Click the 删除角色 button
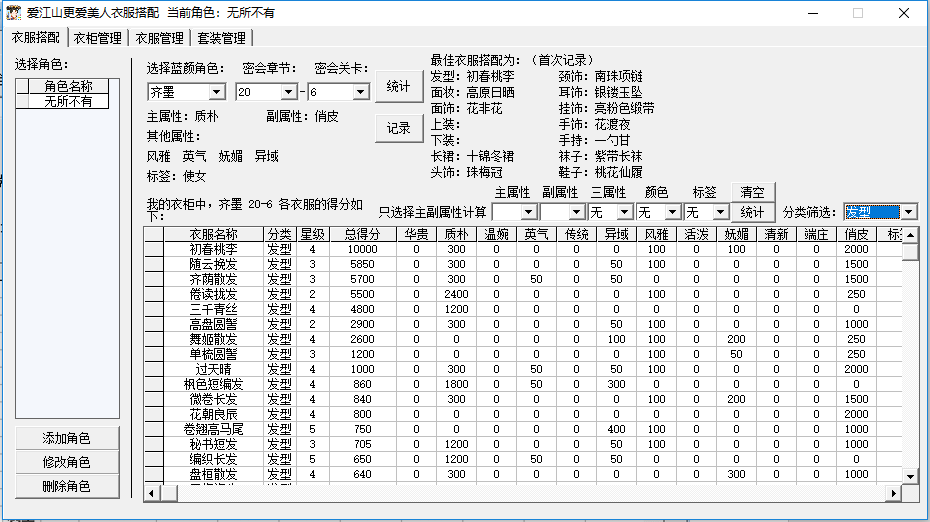This screenshot has height=522, width=930. click(66, 486)
